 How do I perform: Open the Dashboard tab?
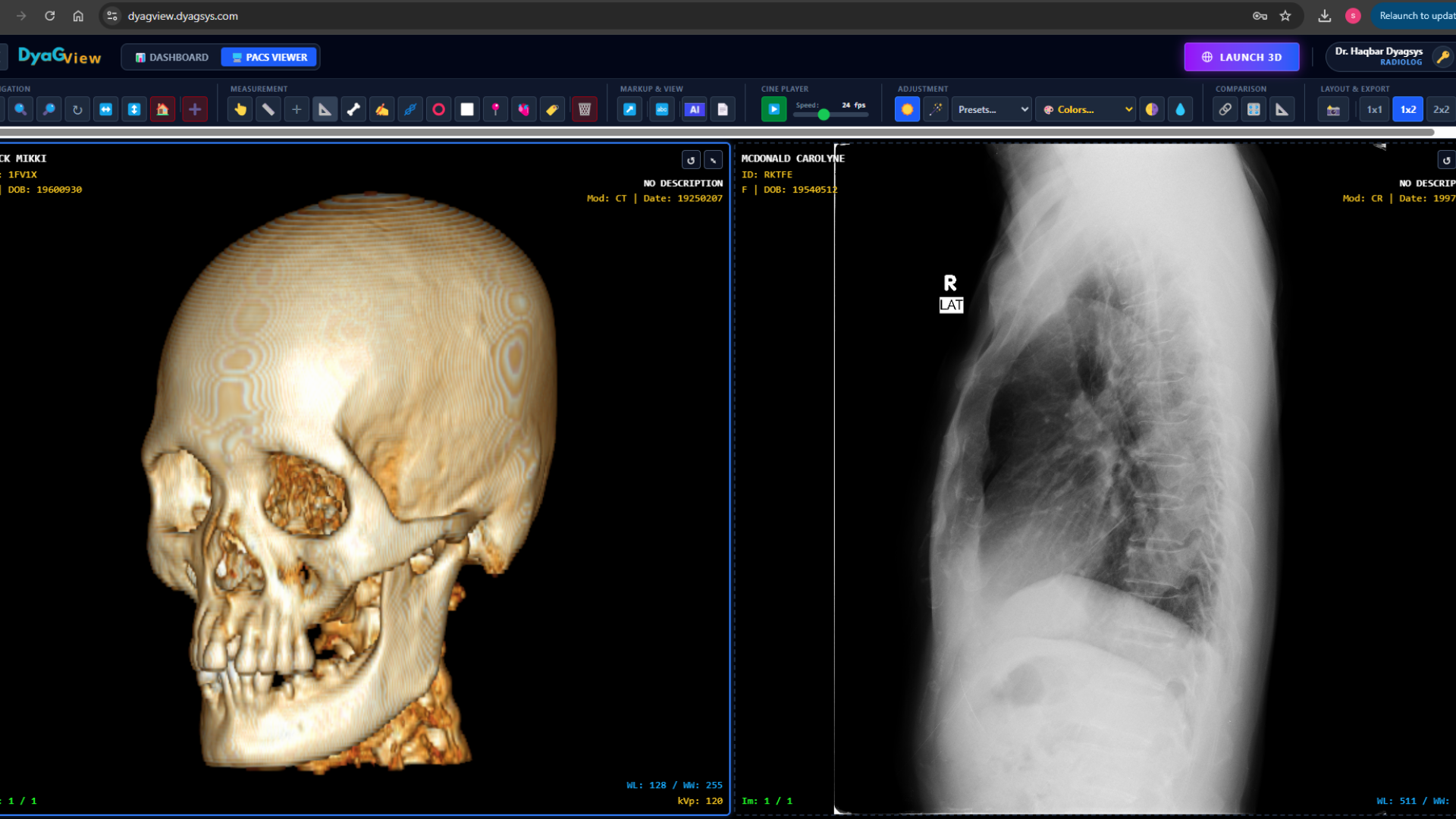coord(172,57)
